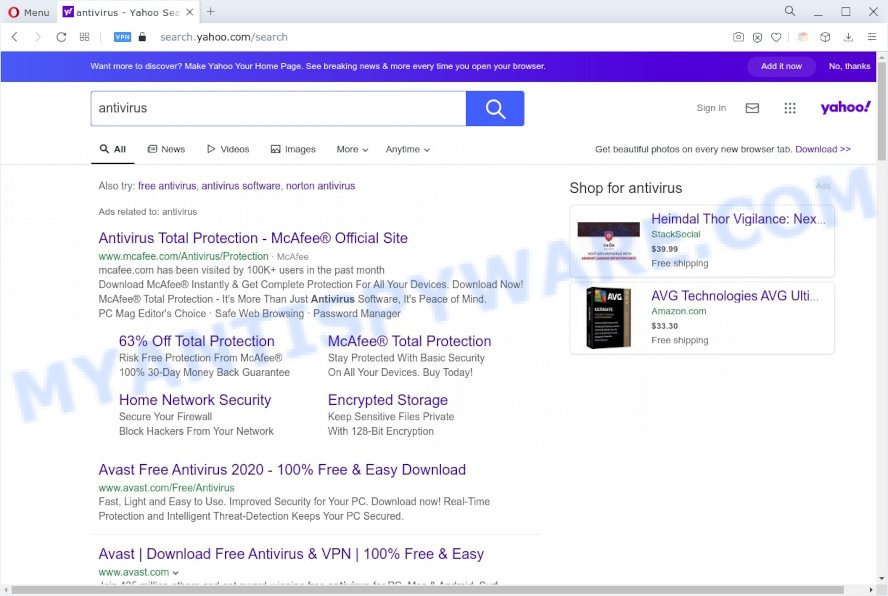Image resolution: width=888 pixels, height=596 pixels.
Task: Click the Opera tab search magnifier icon
Action: point(789,11)
